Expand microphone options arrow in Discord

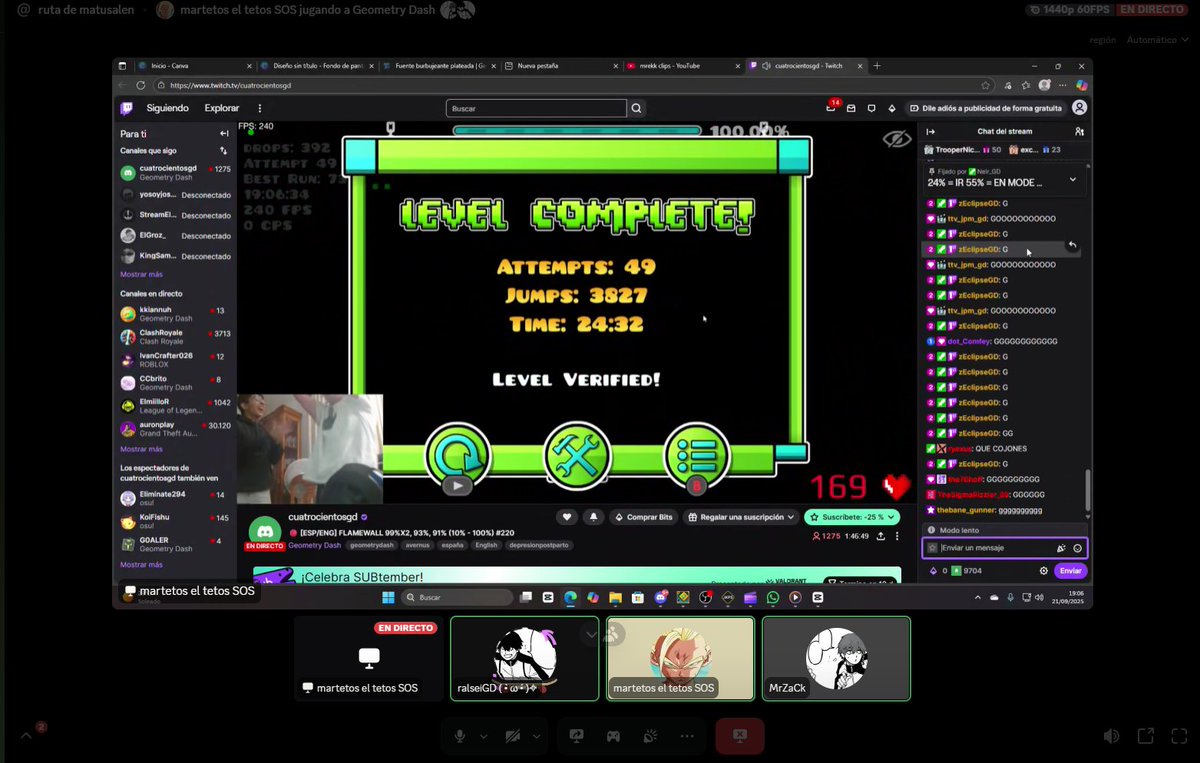(x=484, y=736)
